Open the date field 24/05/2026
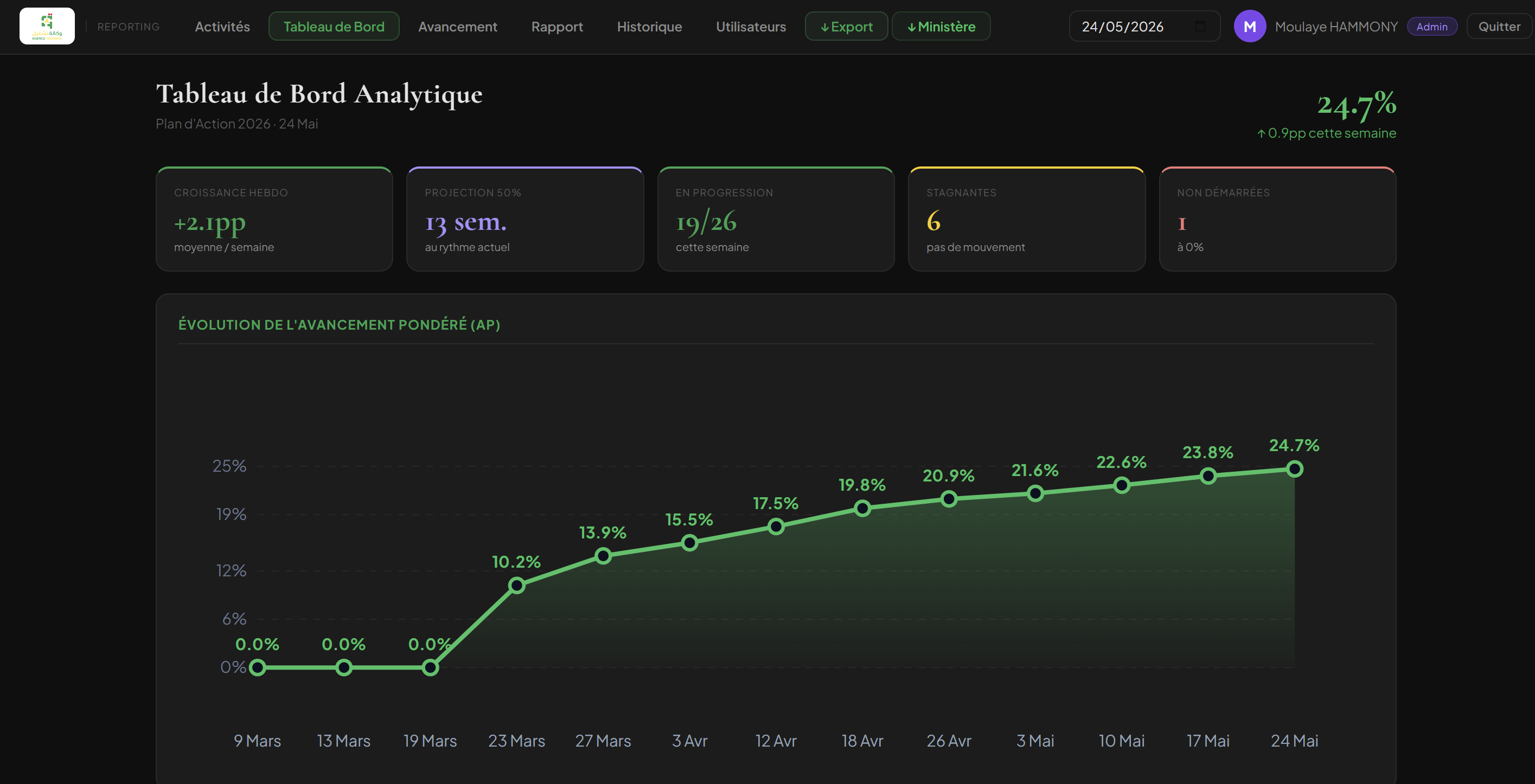This screenshot has height=784, width=1535. [x=1144, y=26]
